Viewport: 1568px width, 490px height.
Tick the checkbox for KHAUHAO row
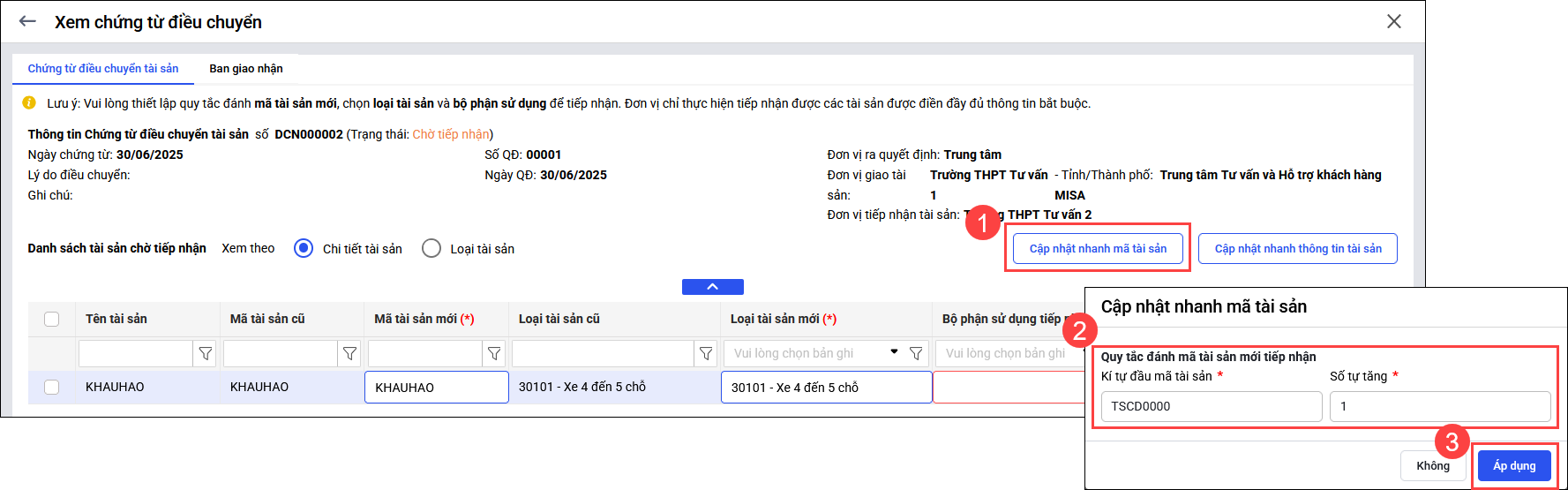tap(52, 387)
